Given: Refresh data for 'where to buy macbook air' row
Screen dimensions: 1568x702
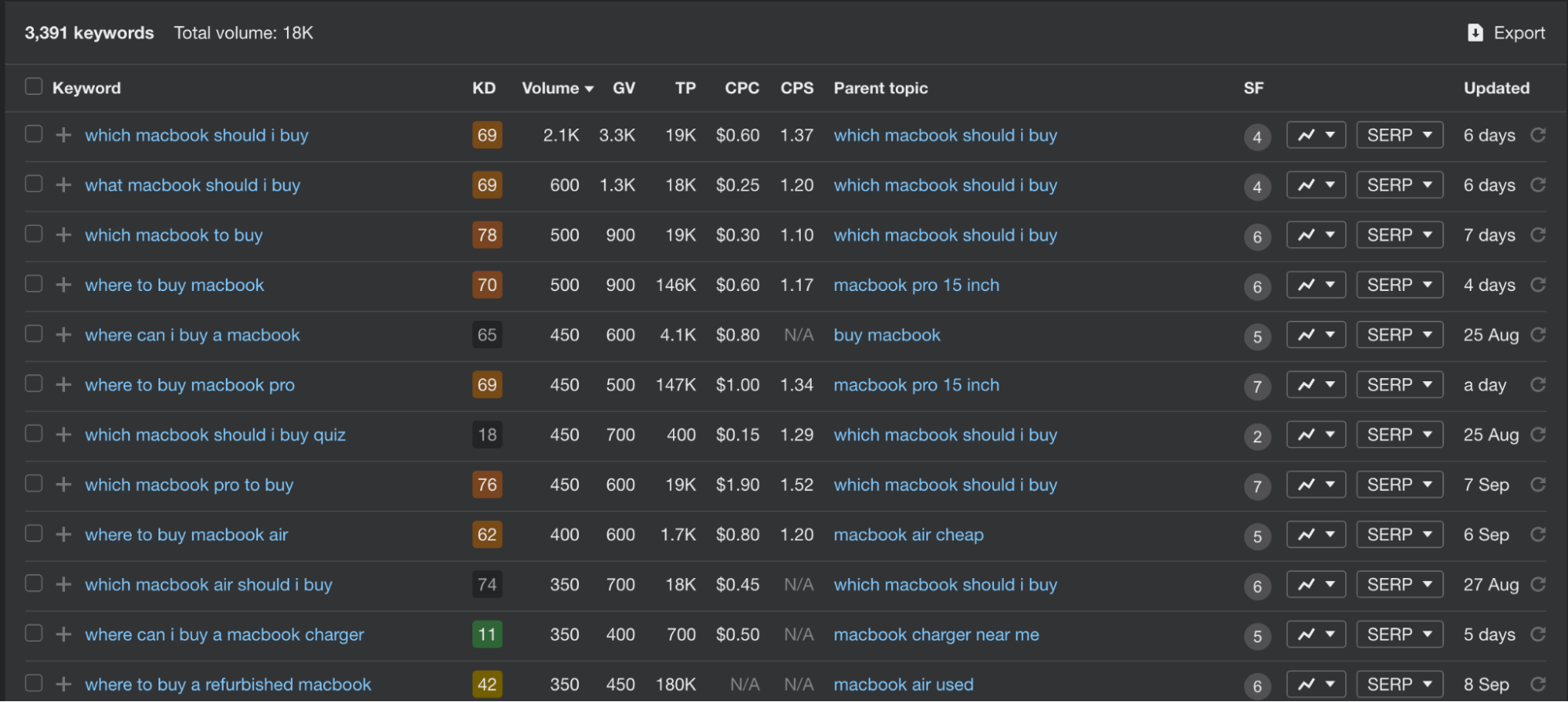Looking at the screenshot, I should 1538,535.
